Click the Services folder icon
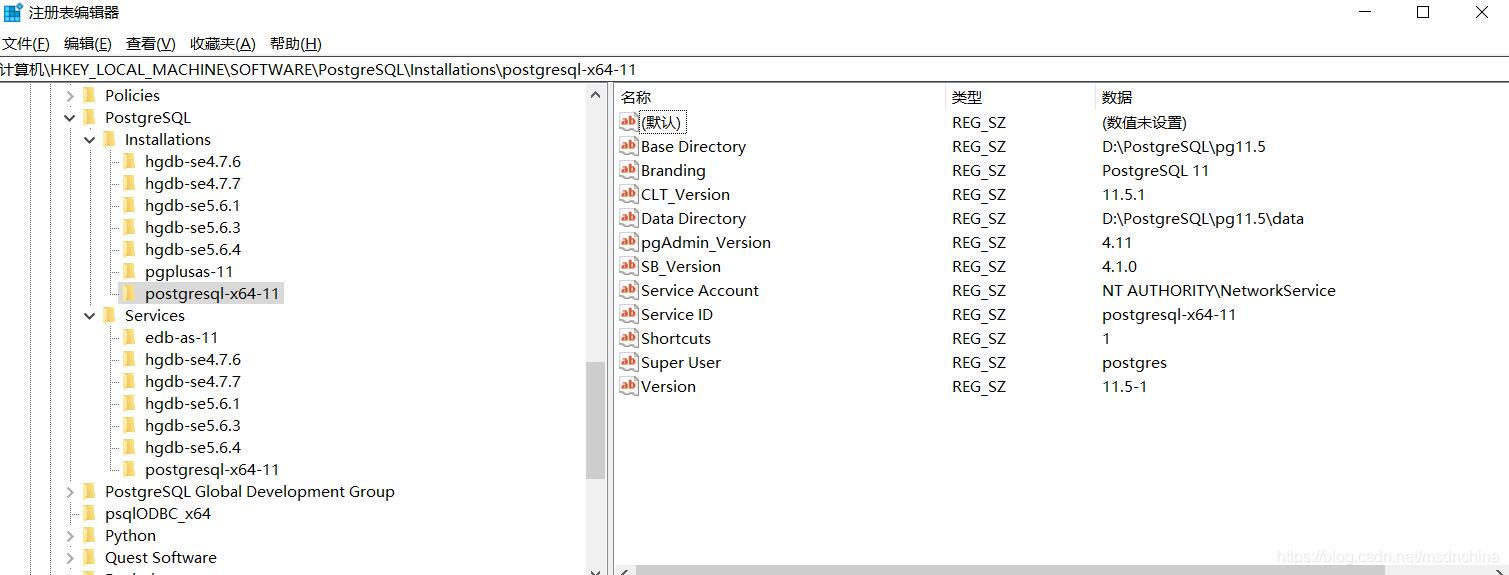Viewport: 1509px width, 575px height. coord(109,315)
